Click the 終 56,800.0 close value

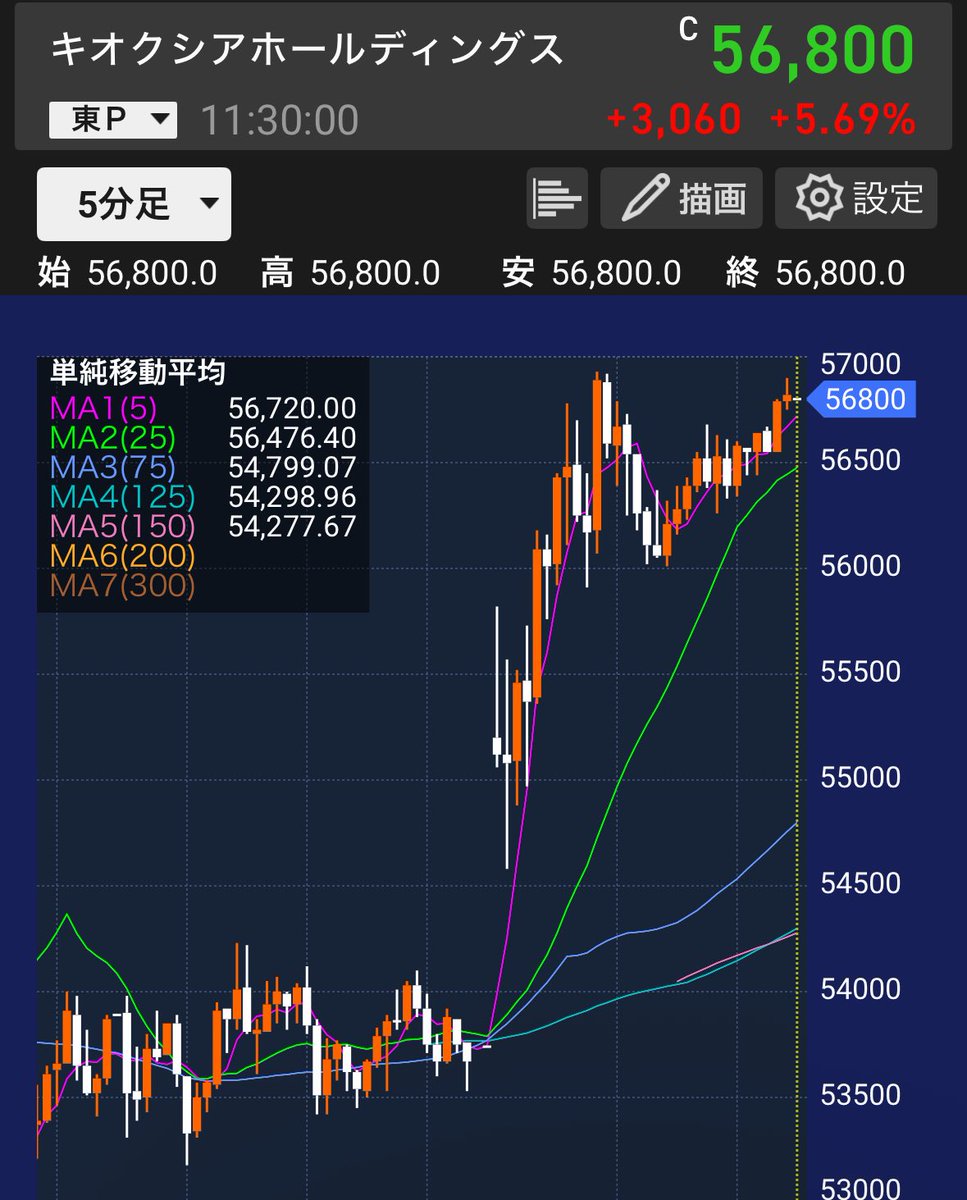click(816, 272)
